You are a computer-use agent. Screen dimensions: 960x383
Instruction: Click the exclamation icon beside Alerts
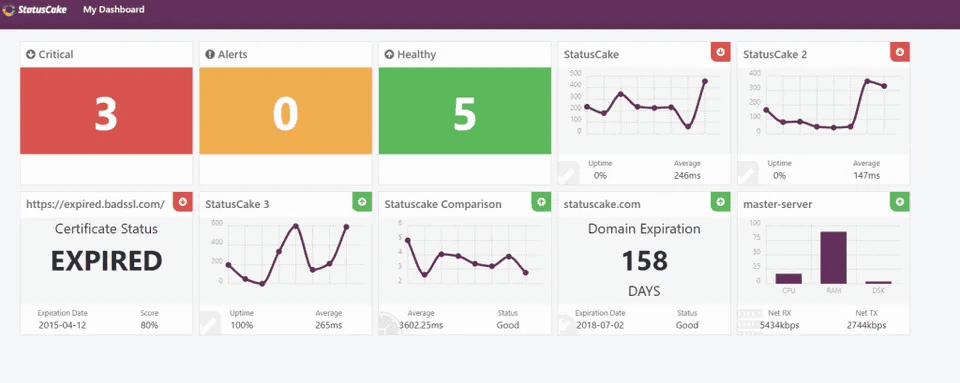(x=210, y=54)
